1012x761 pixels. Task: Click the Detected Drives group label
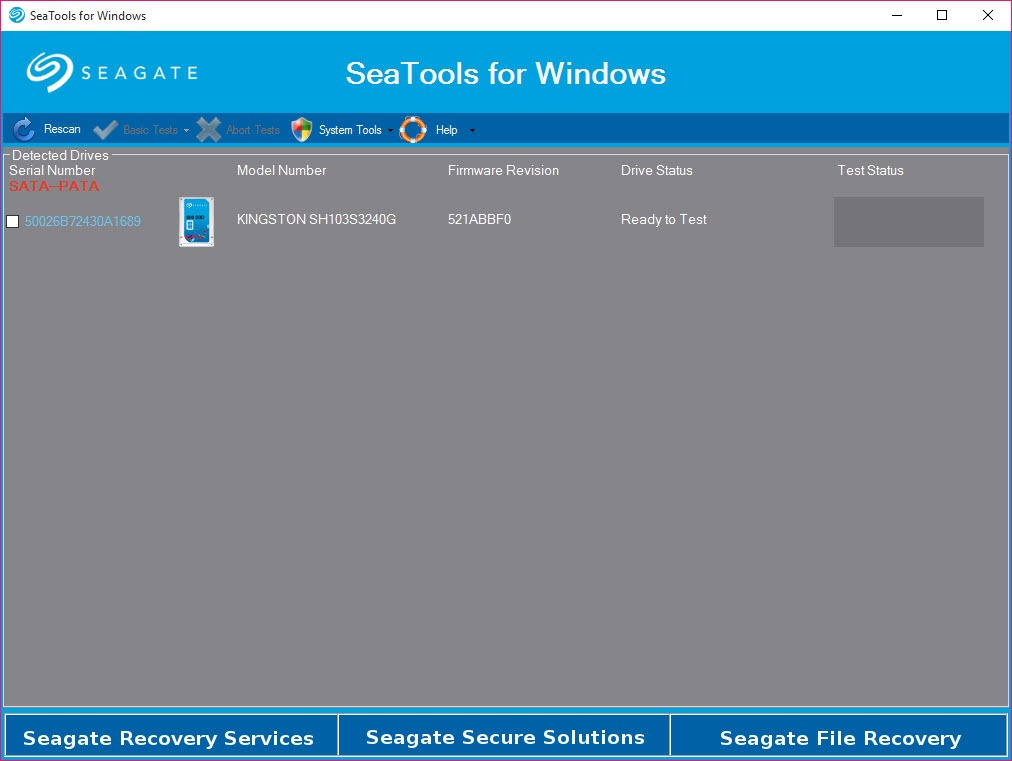pyautogui.click(x=60, y=155)
